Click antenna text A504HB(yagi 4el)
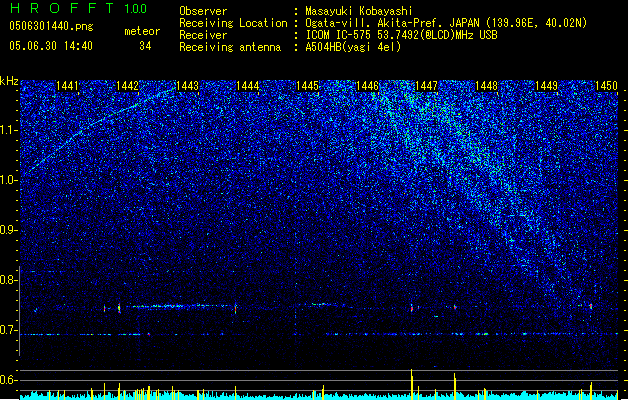 coord(353,47)
